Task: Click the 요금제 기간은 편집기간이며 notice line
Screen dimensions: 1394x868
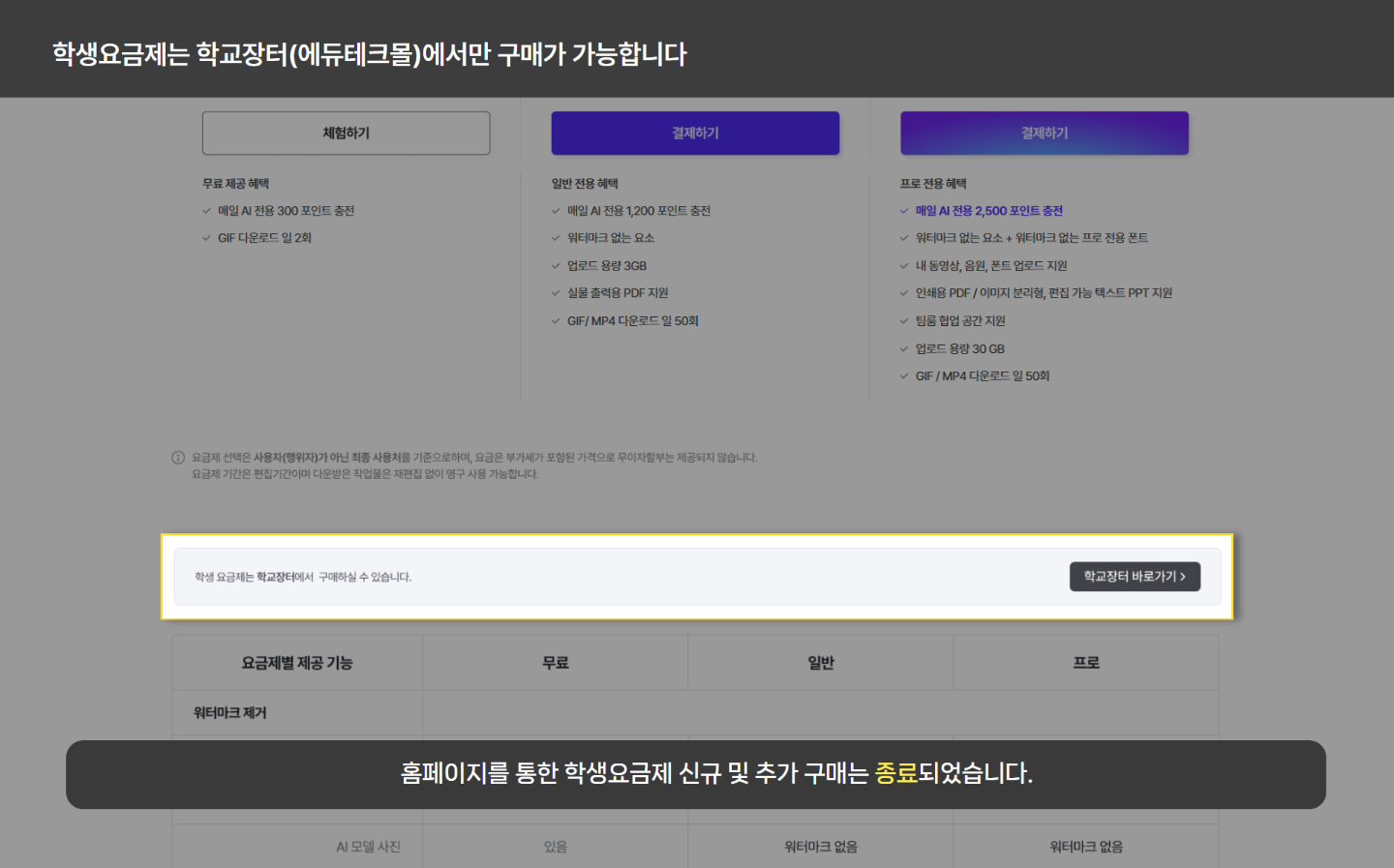Action: click(365, 474)
